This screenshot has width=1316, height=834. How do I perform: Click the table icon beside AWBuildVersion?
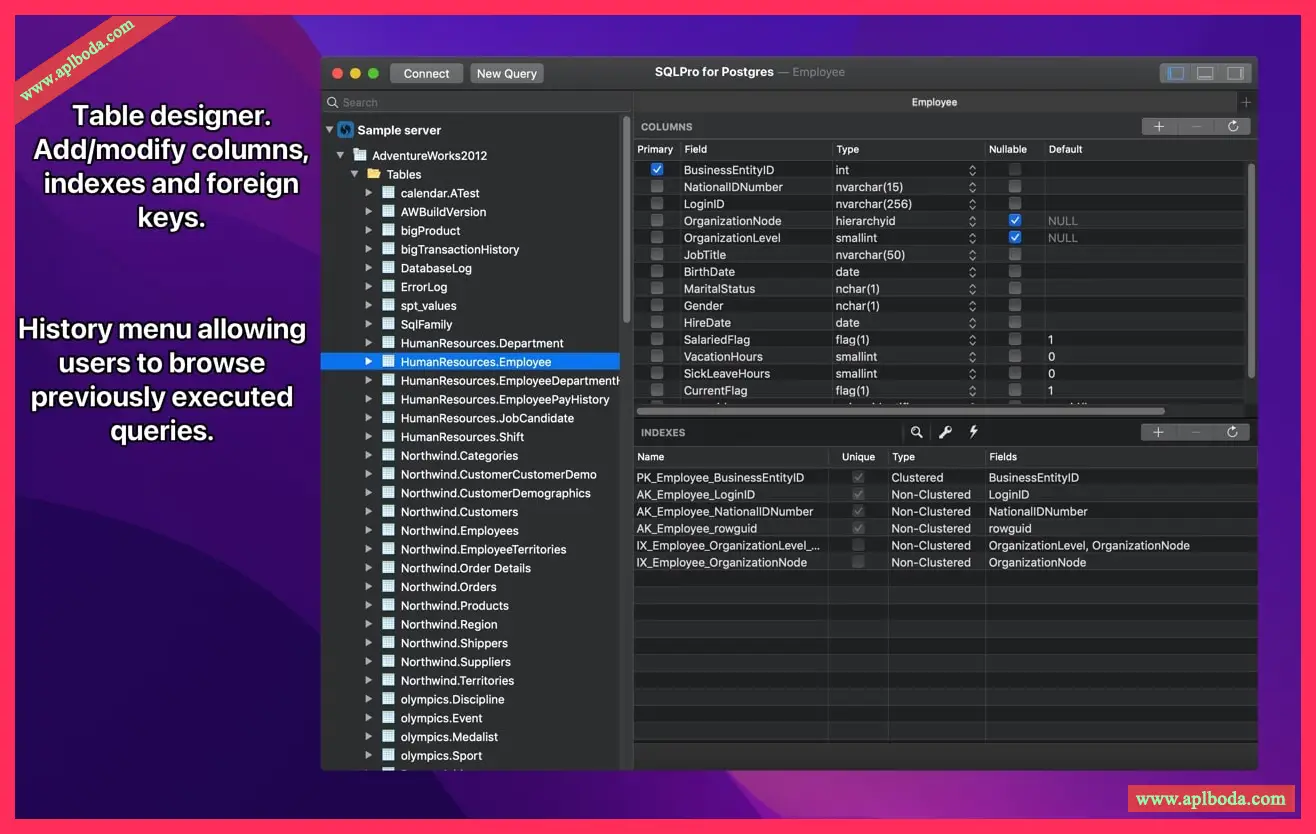click(389, 212)
